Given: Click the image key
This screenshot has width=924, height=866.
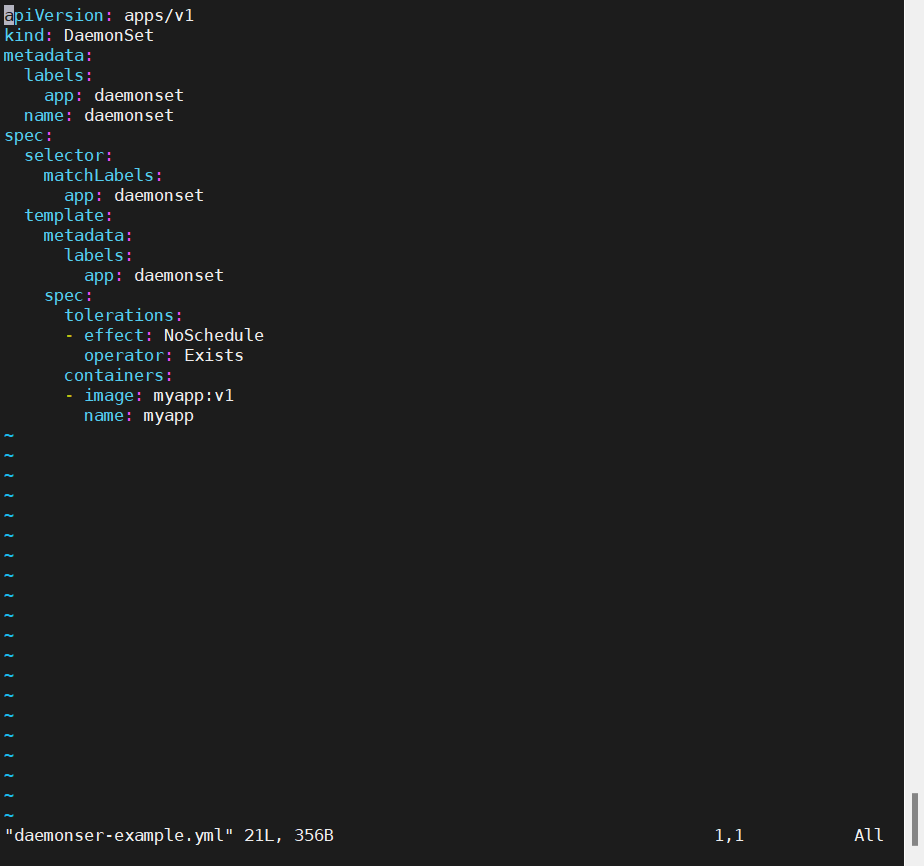Looking at the screenshot, I should pyautogui.click(x=109, y=396).
